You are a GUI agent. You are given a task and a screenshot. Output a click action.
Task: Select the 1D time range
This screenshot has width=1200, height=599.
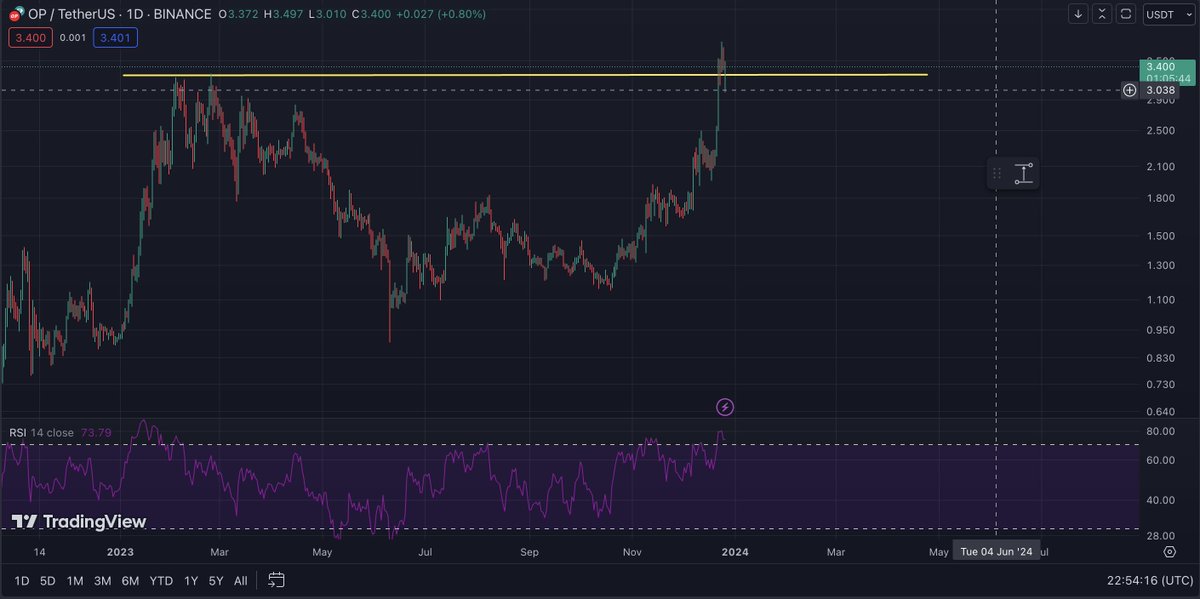pos(21,581)
